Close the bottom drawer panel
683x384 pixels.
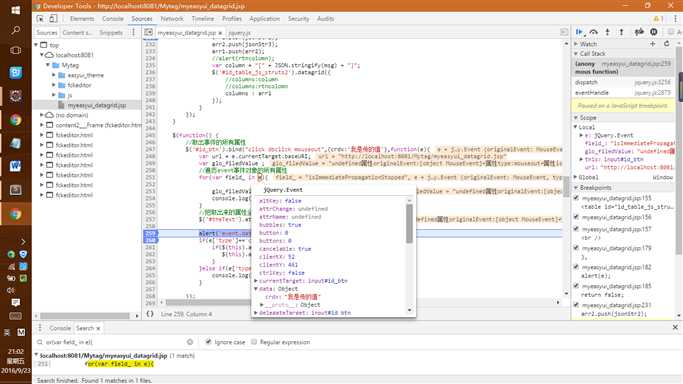675,327
